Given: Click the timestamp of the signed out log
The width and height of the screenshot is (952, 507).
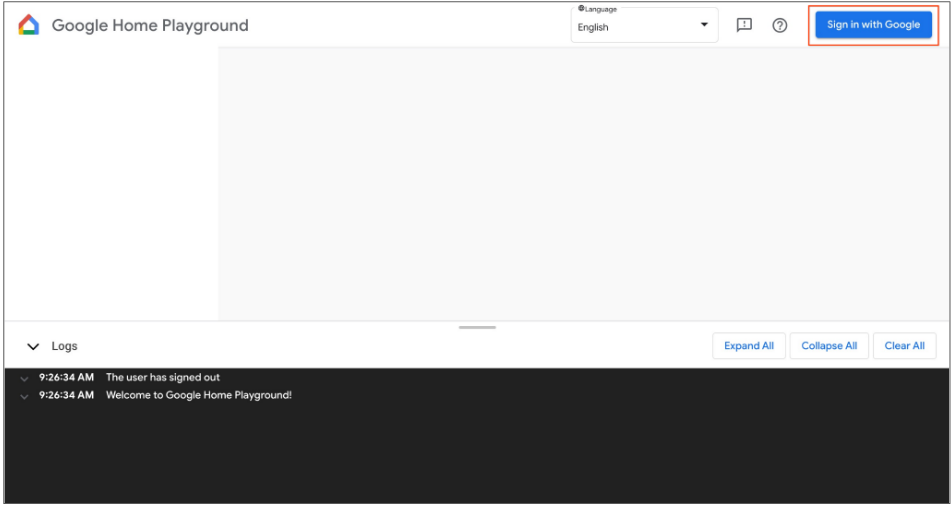Looking at the screenshot, I should tap(66, 378).
